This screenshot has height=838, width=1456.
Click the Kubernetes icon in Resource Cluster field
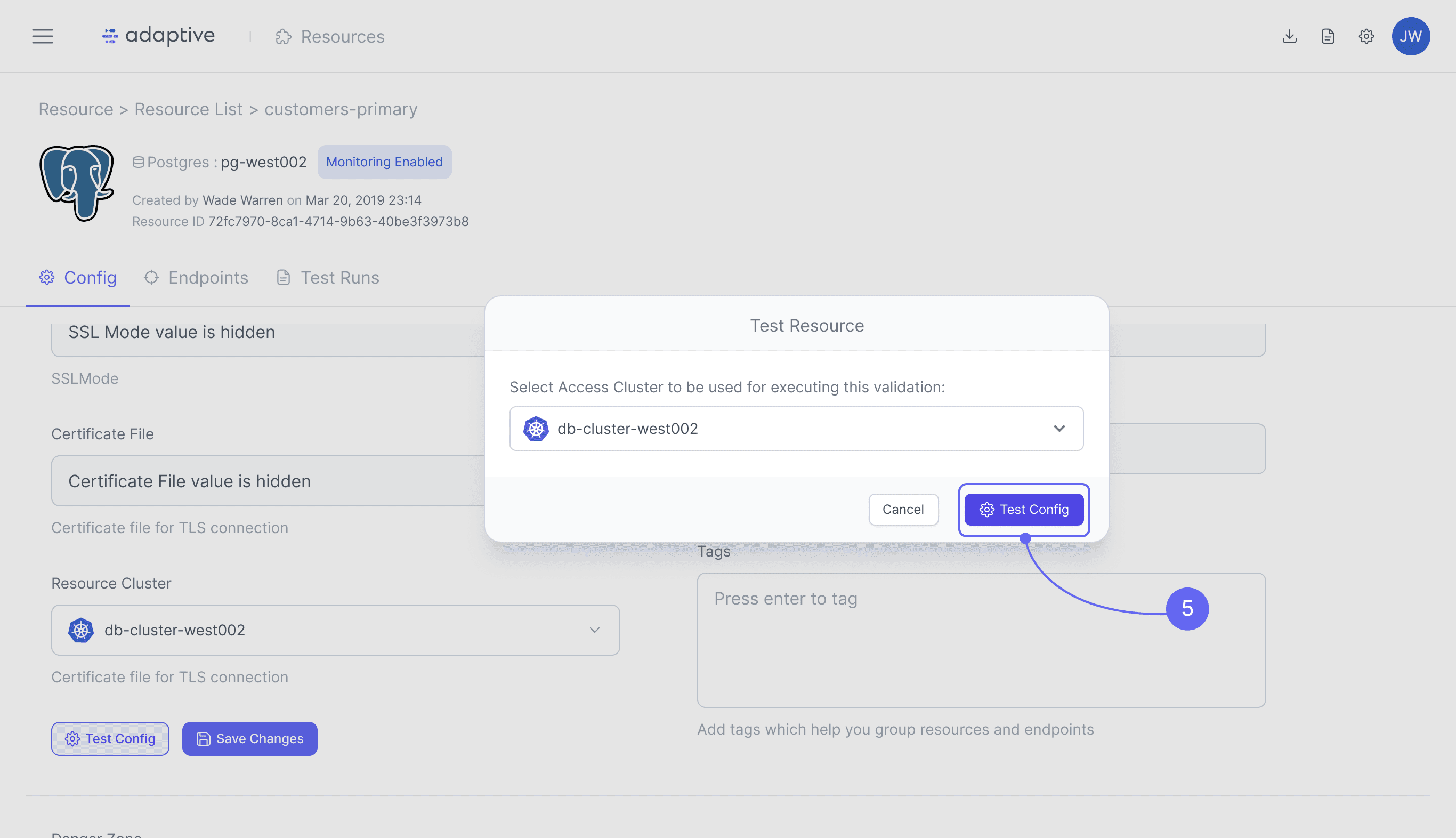[x=80, y=630]
